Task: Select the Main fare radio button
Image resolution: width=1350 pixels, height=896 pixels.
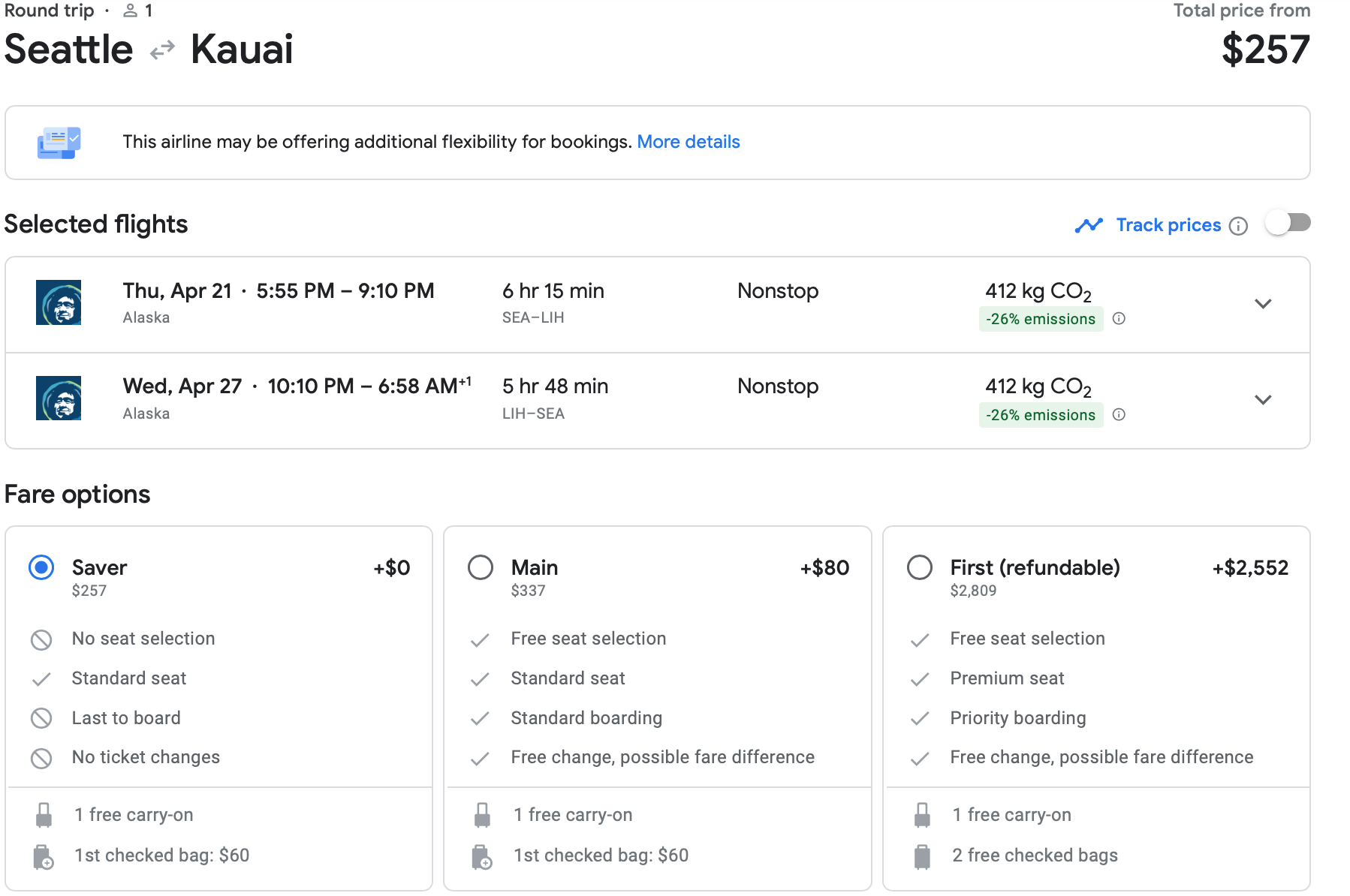Action: 481,567
